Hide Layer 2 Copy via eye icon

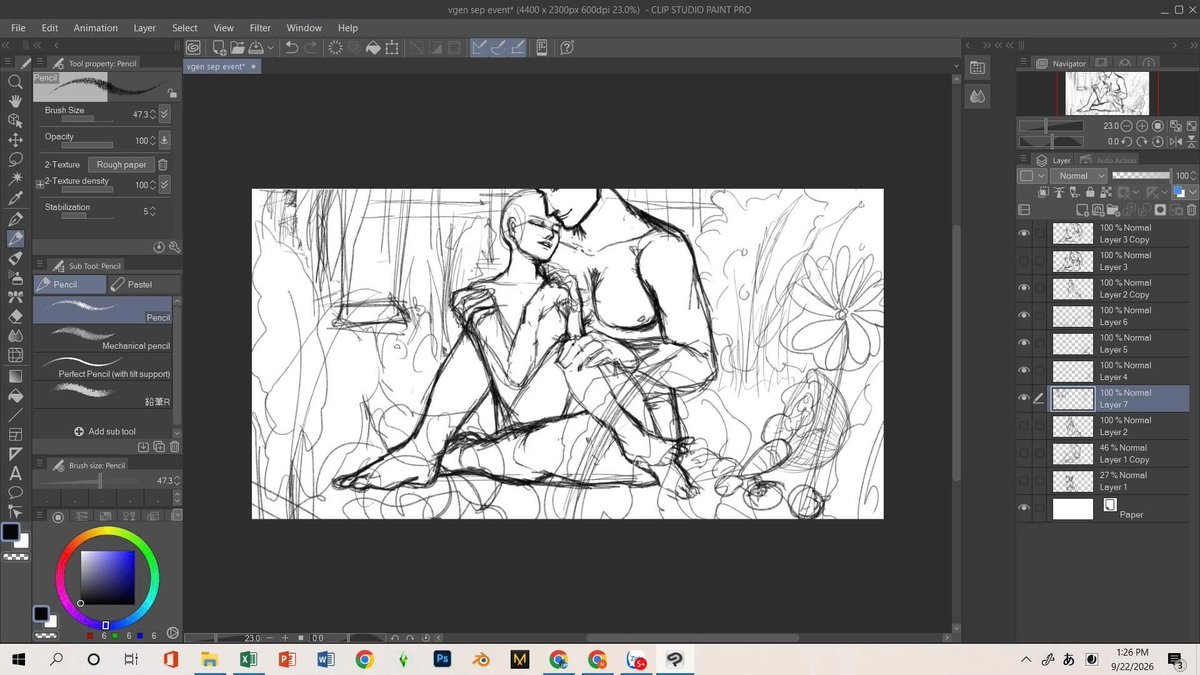point(1023,289)
